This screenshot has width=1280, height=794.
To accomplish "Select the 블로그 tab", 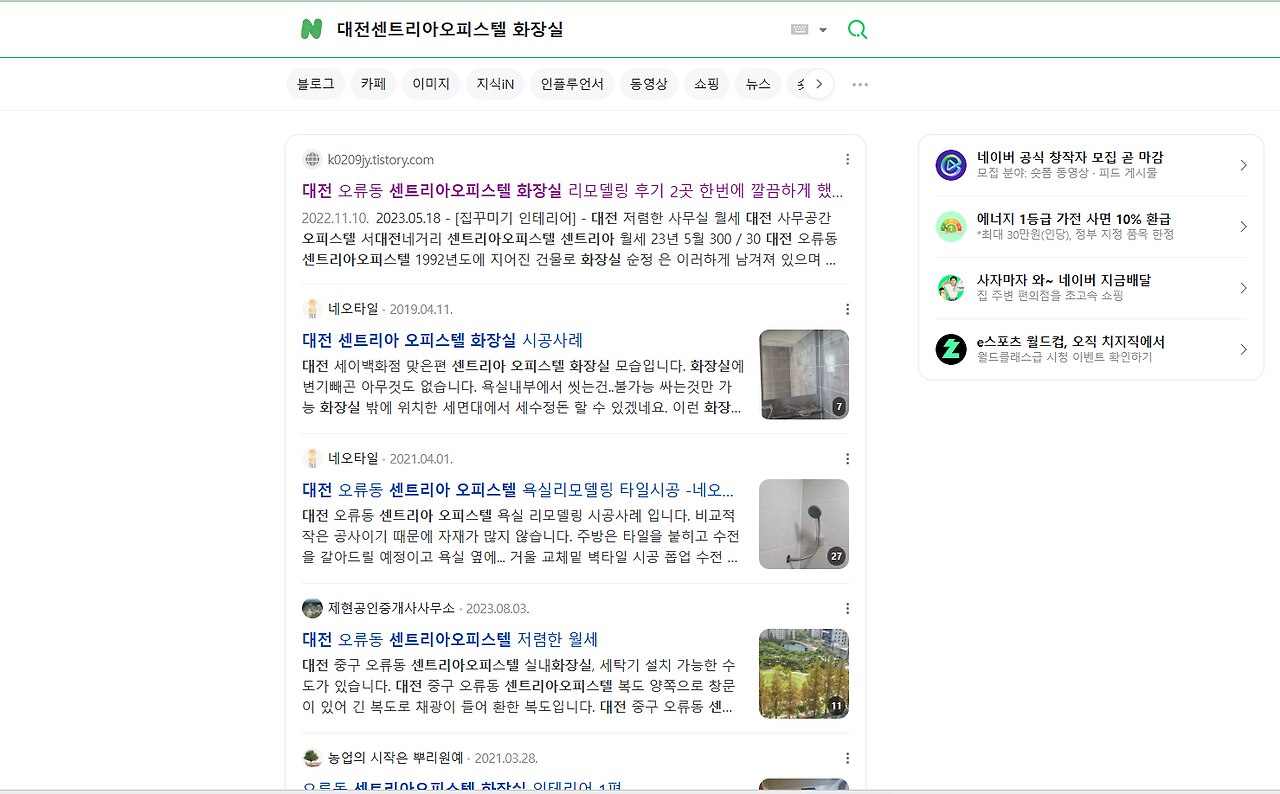I will (x=316, y=84).
